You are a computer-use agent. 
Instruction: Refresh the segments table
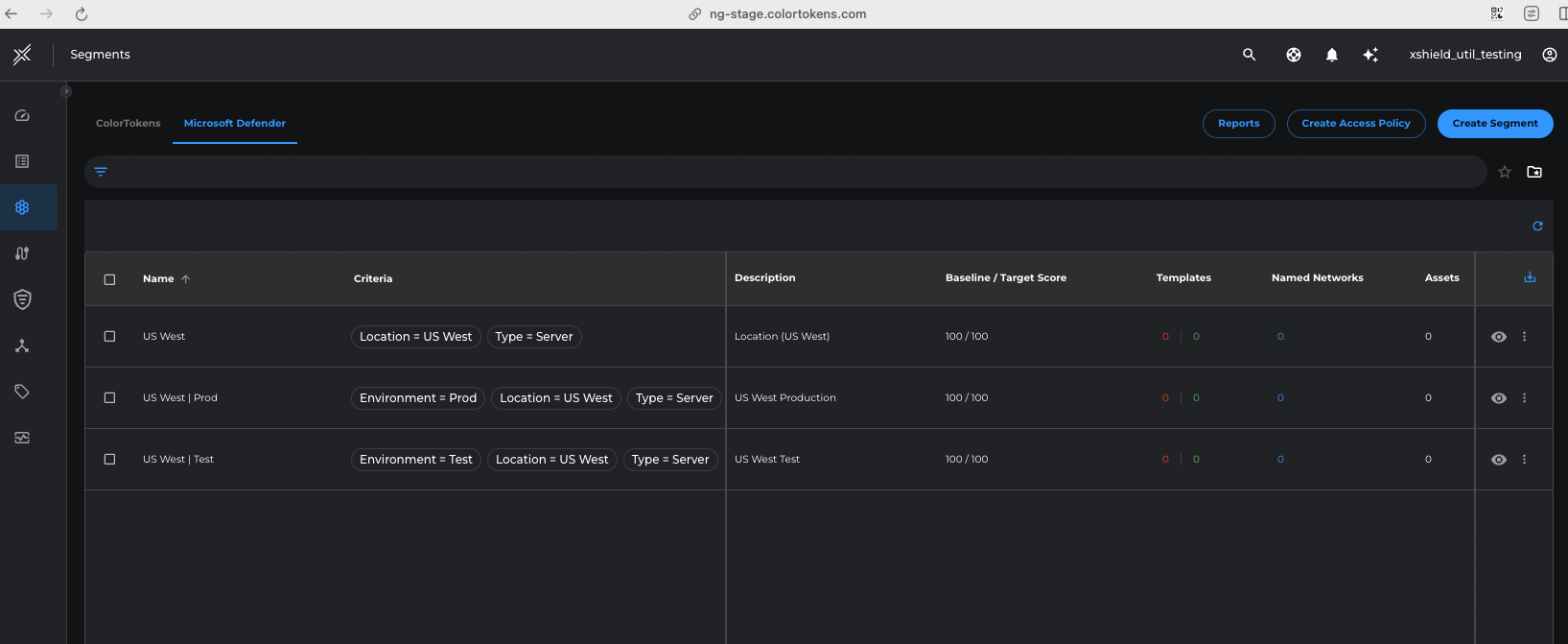pyautogui.click(x=1537, y=227)
